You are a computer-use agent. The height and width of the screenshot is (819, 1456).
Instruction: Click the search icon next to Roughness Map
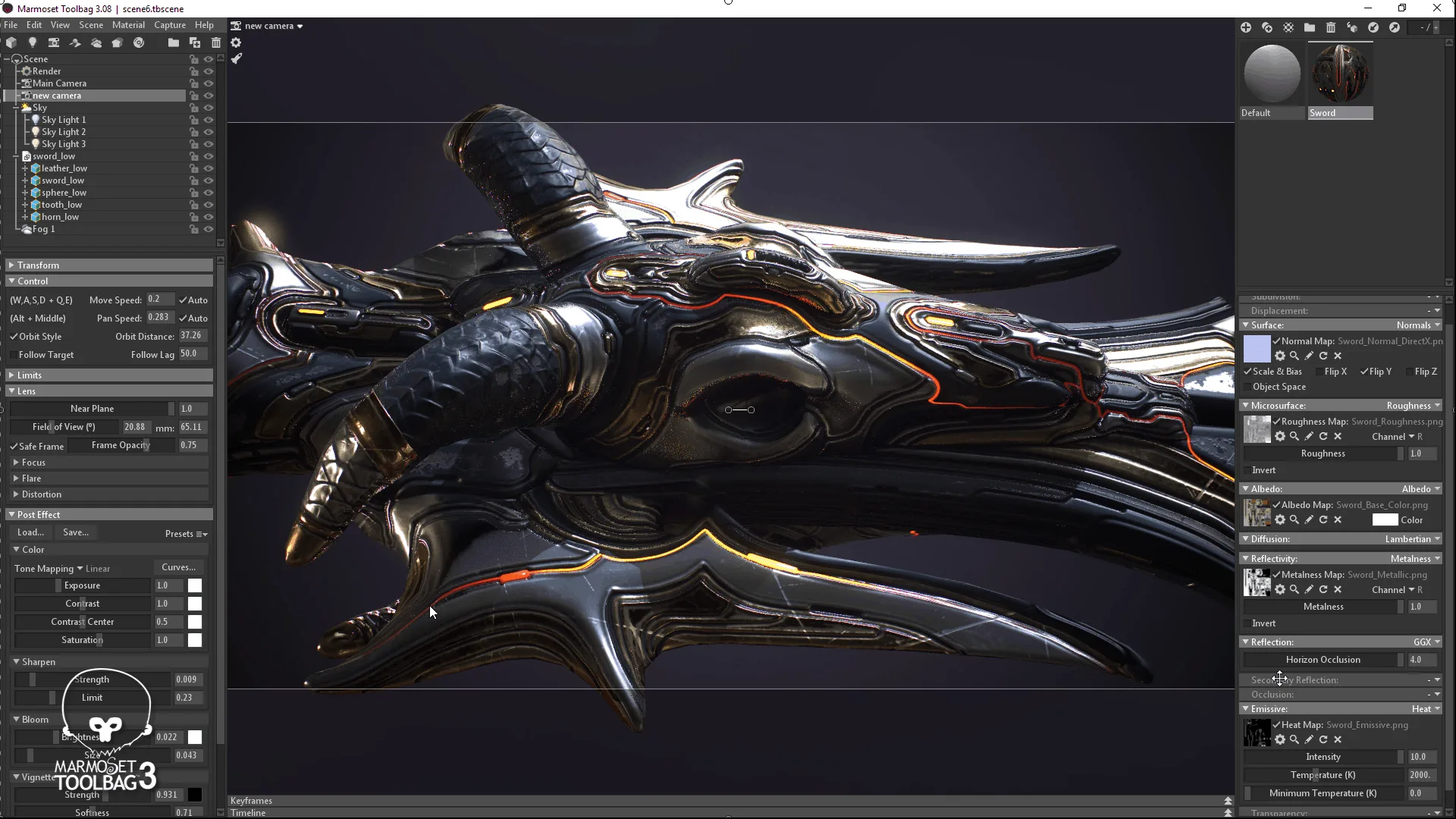pyautogui.click(x=1294, y=436)
